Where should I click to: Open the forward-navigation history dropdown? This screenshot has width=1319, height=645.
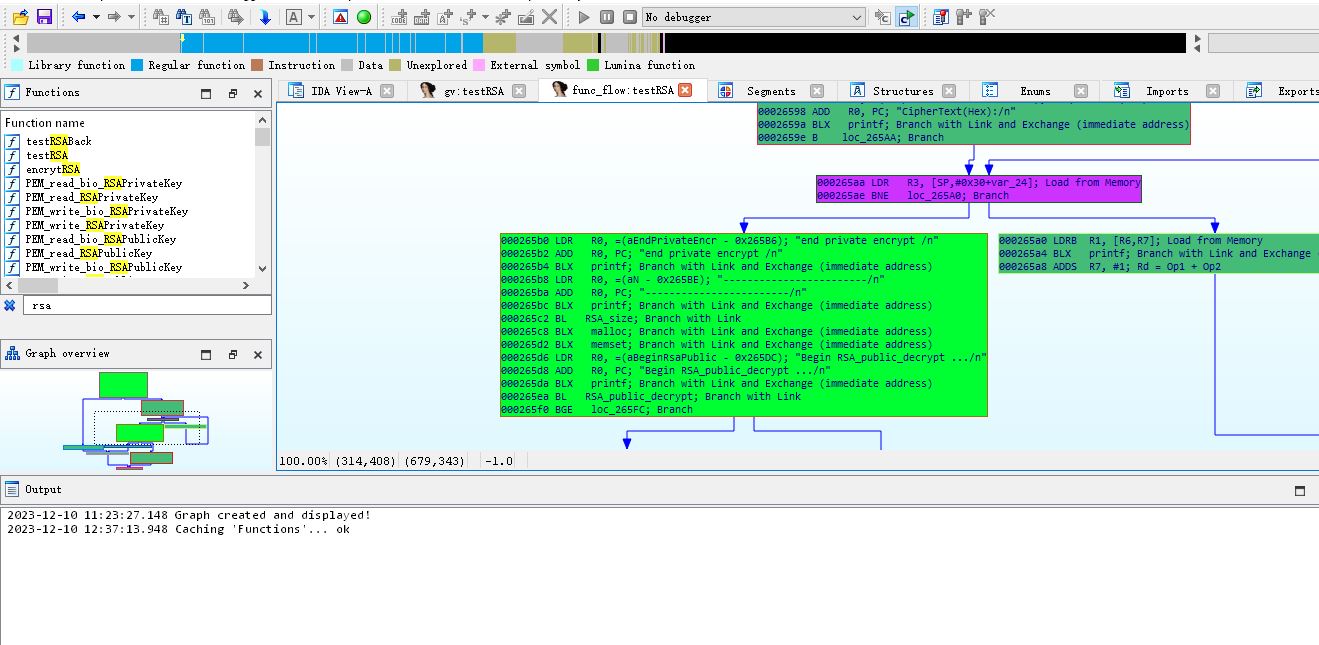click(x=131, y=17)
